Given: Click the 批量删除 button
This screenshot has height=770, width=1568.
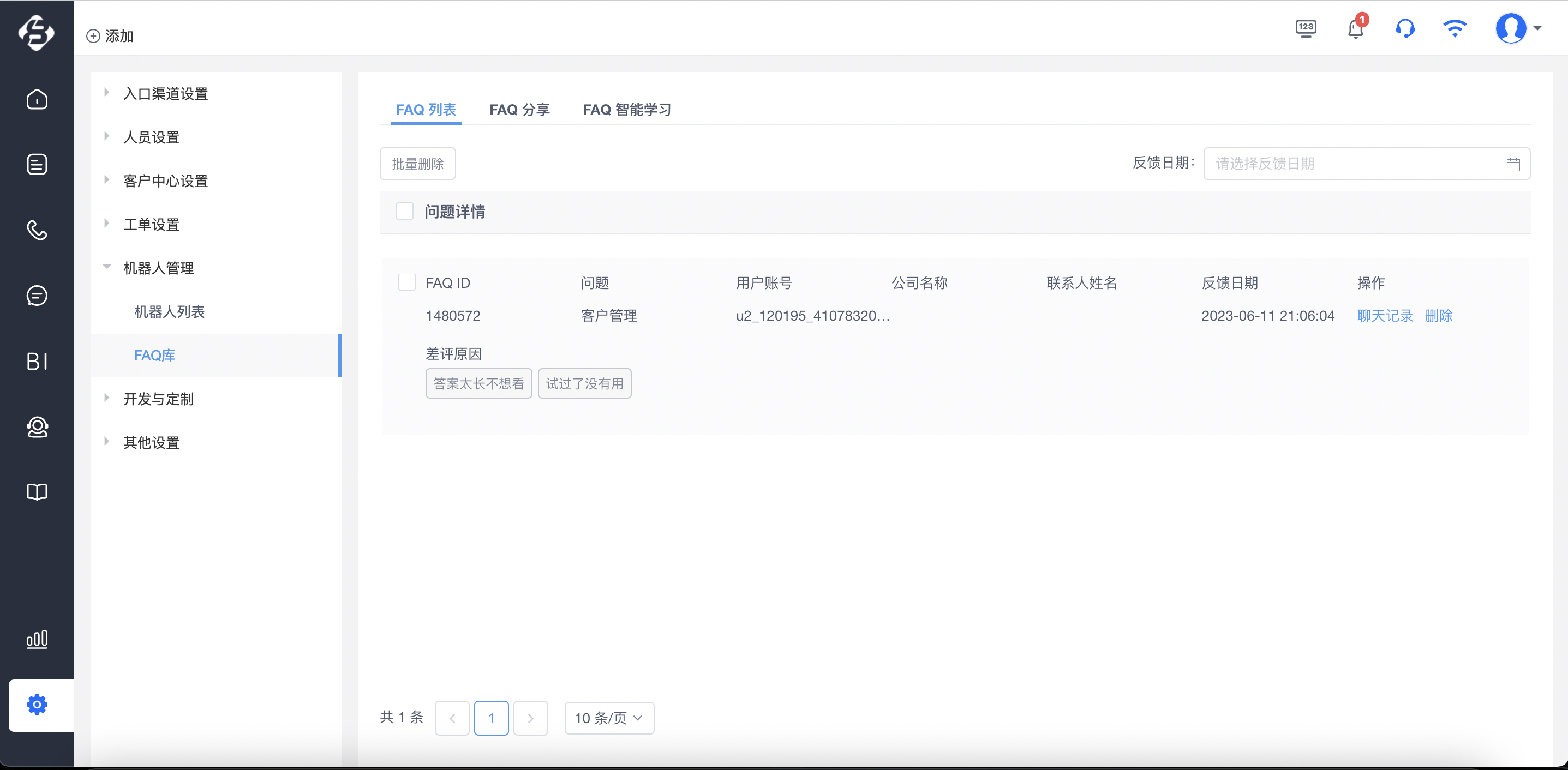Looking at the screenshot, I should (417, 164).
